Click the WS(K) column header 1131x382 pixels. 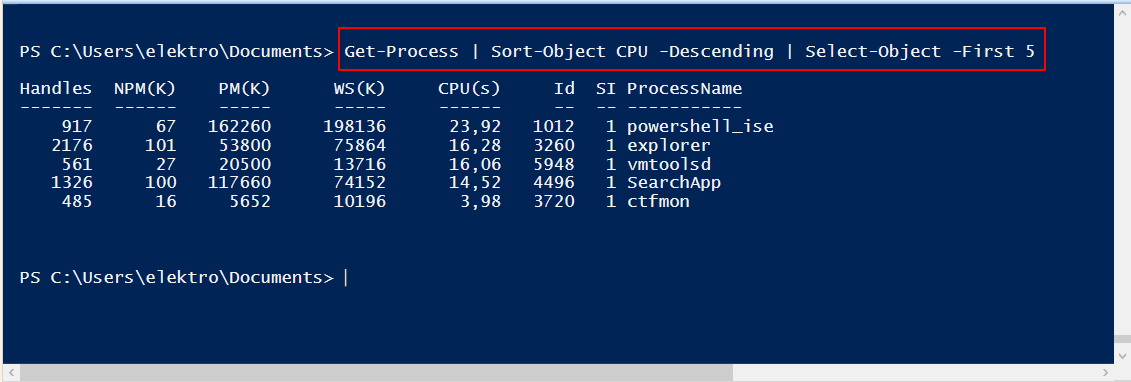pyautogui.click(x=359, y=89)
